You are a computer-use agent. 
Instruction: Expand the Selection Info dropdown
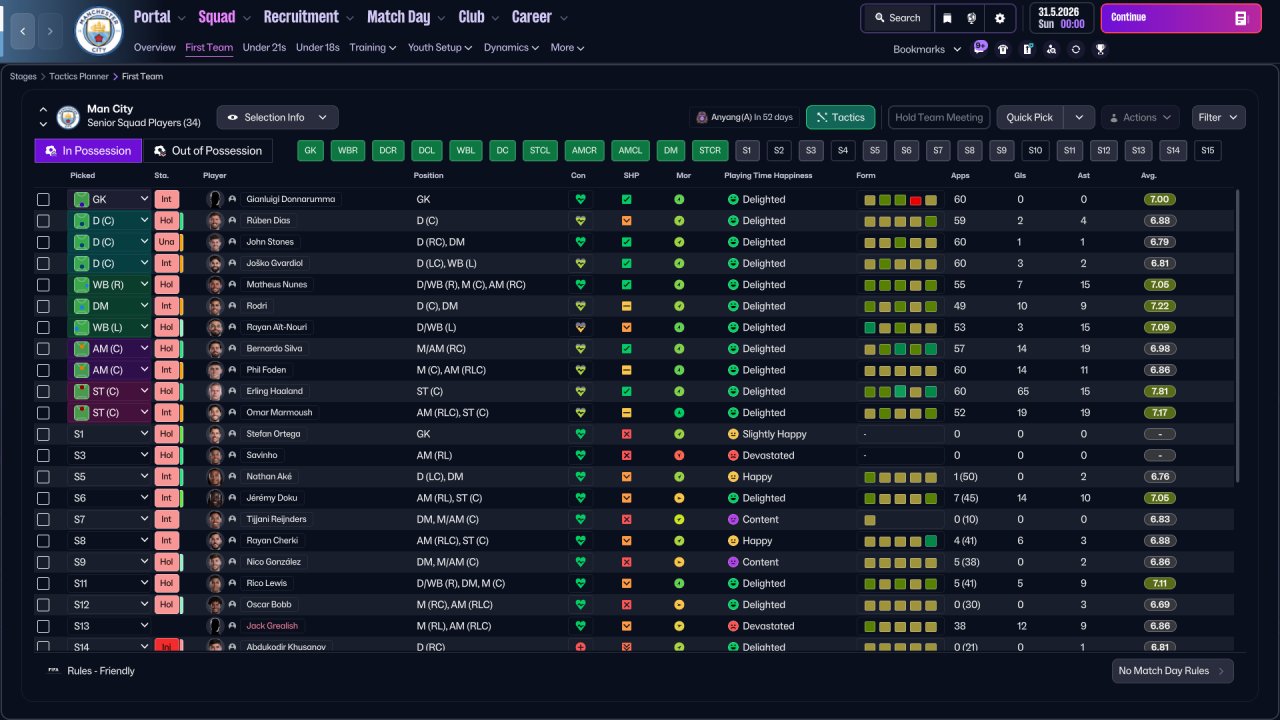click(277, 117)
